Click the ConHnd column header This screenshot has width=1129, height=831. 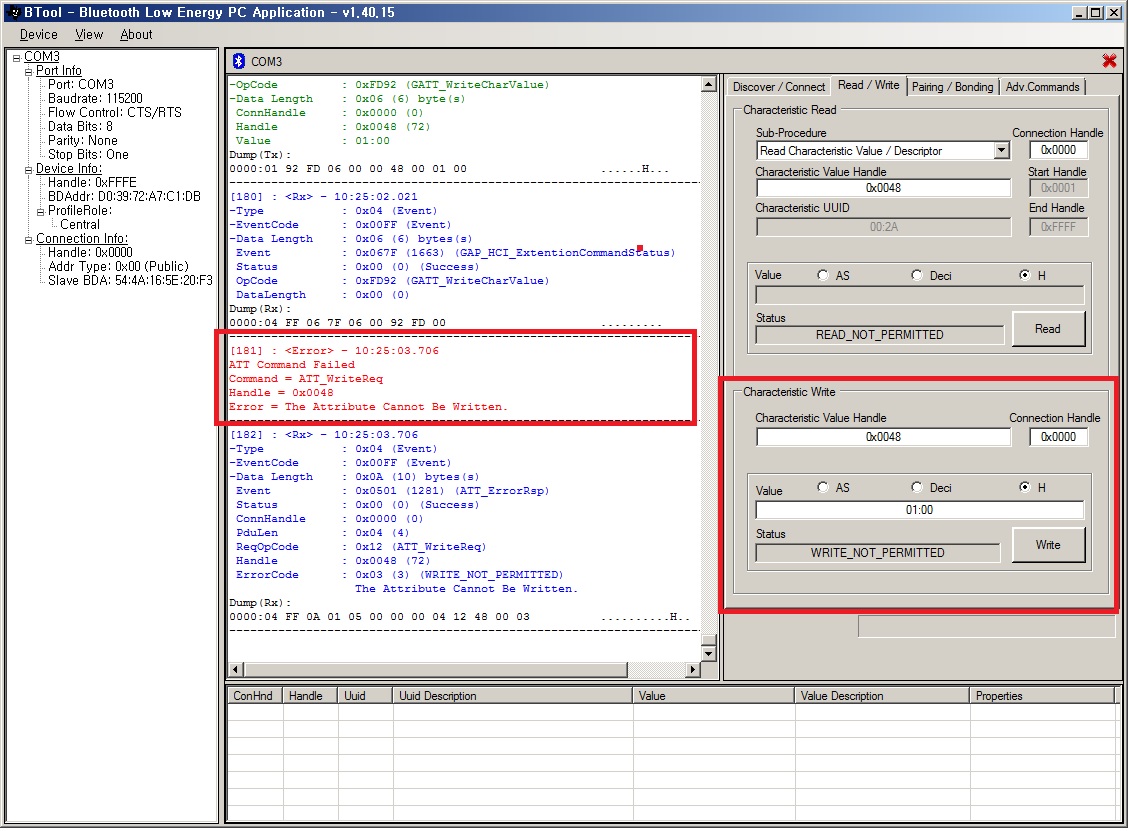255,696
